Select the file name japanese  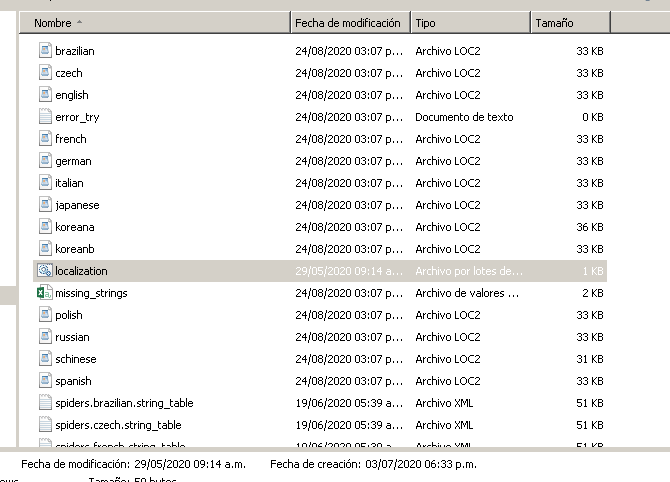click(77, 205)
